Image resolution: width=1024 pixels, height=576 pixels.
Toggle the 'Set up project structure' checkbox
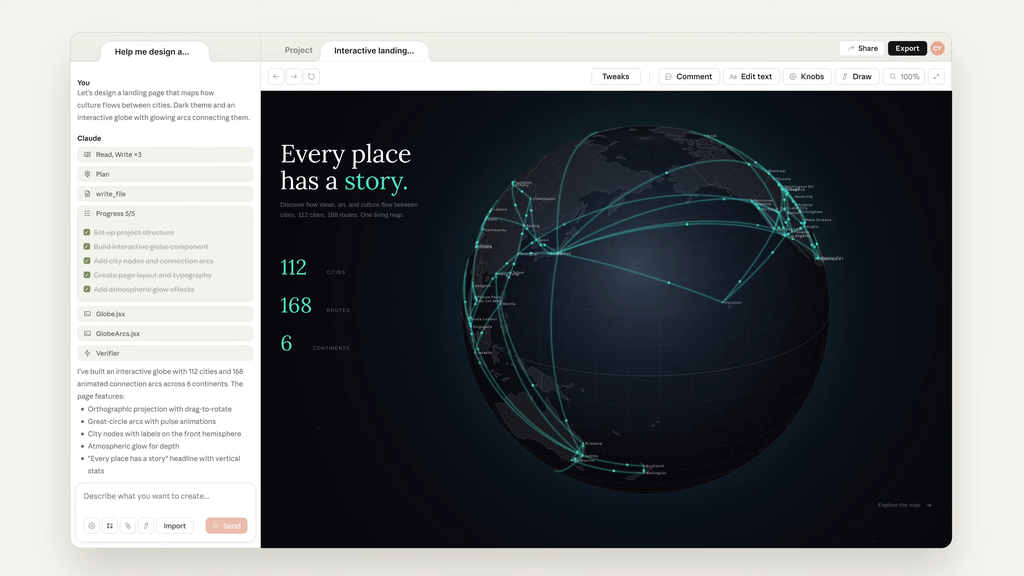[88, 233]
